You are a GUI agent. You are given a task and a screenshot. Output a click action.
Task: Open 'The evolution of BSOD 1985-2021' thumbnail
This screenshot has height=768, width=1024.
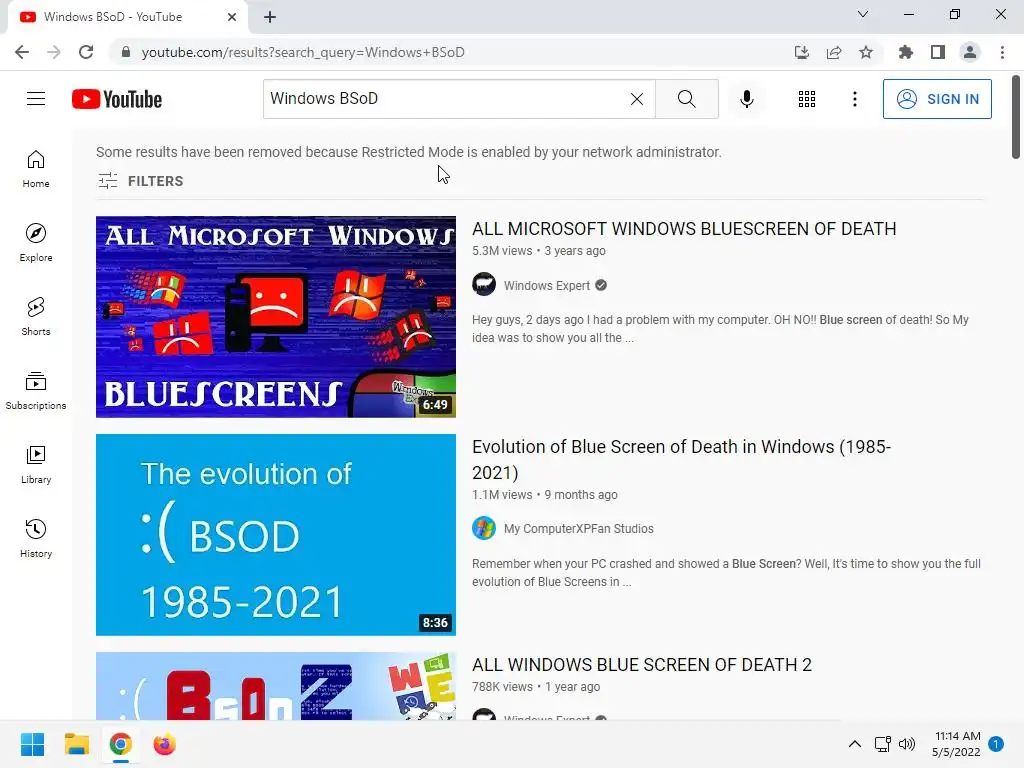click(276, 535)
